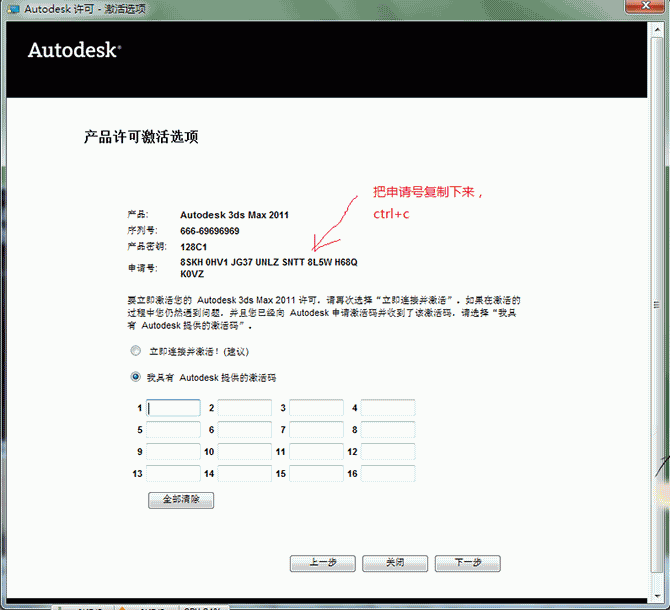Click activation code field 6
Image resolution: width=670 pixels, height=610 pixels.
pos(244,430)
